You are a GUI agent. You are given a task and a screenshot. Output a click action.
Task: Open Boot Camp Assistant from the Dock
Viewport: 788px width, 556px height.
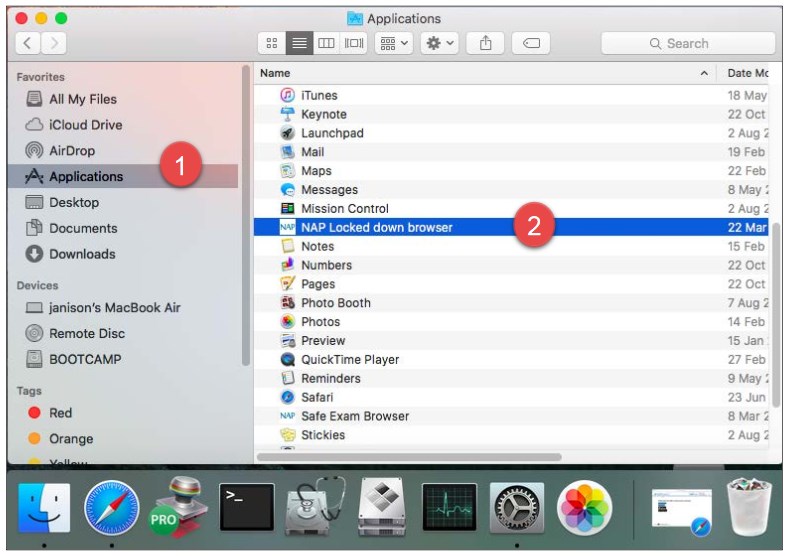coord(382,507)
